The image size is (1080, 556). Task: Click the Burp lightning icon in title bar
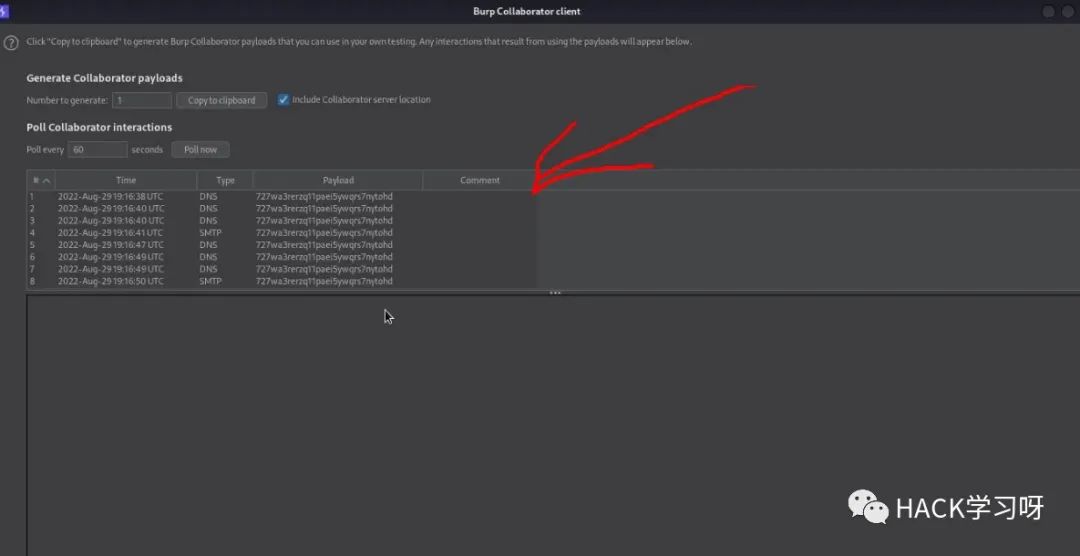(x=4, y=11)
